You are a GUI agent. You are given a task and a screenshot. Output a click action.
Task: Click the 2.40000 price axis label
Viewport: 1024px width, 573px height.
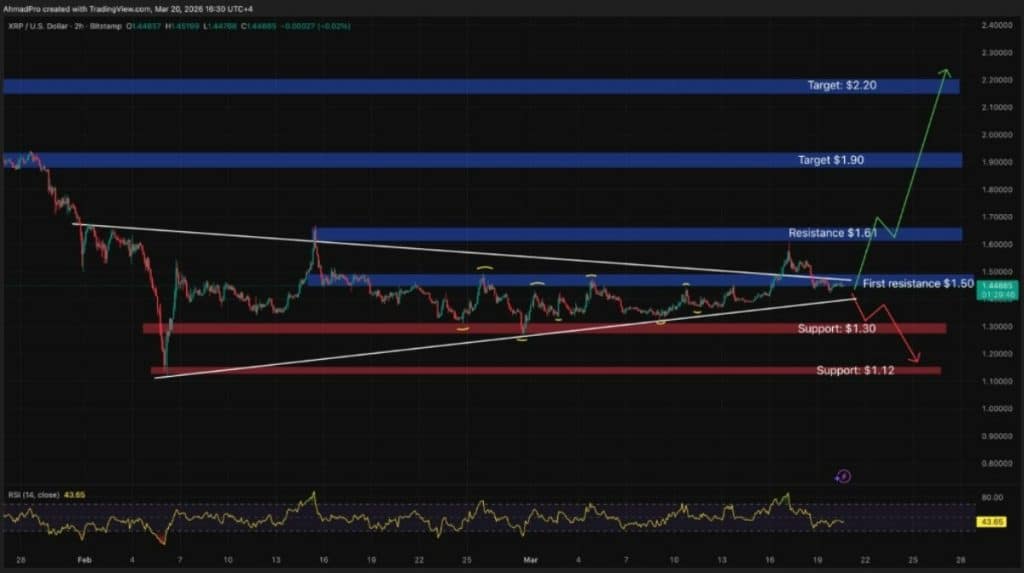pyautogui.click(x=996, y=25)
